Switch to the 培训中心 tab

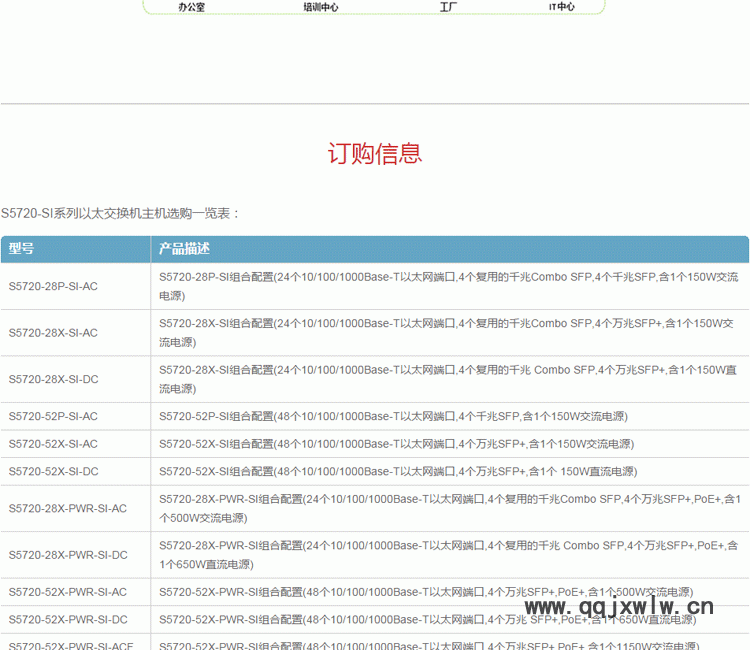[x=321, y=7]
